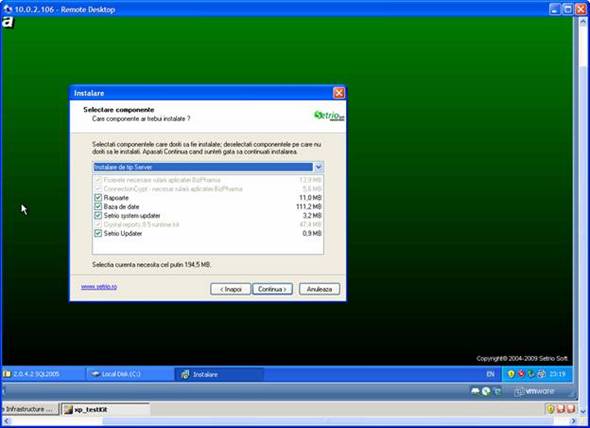The image size is (590, 428).
Task: Cancel setup with the Anuleaza button
Action: coord(319,289)
